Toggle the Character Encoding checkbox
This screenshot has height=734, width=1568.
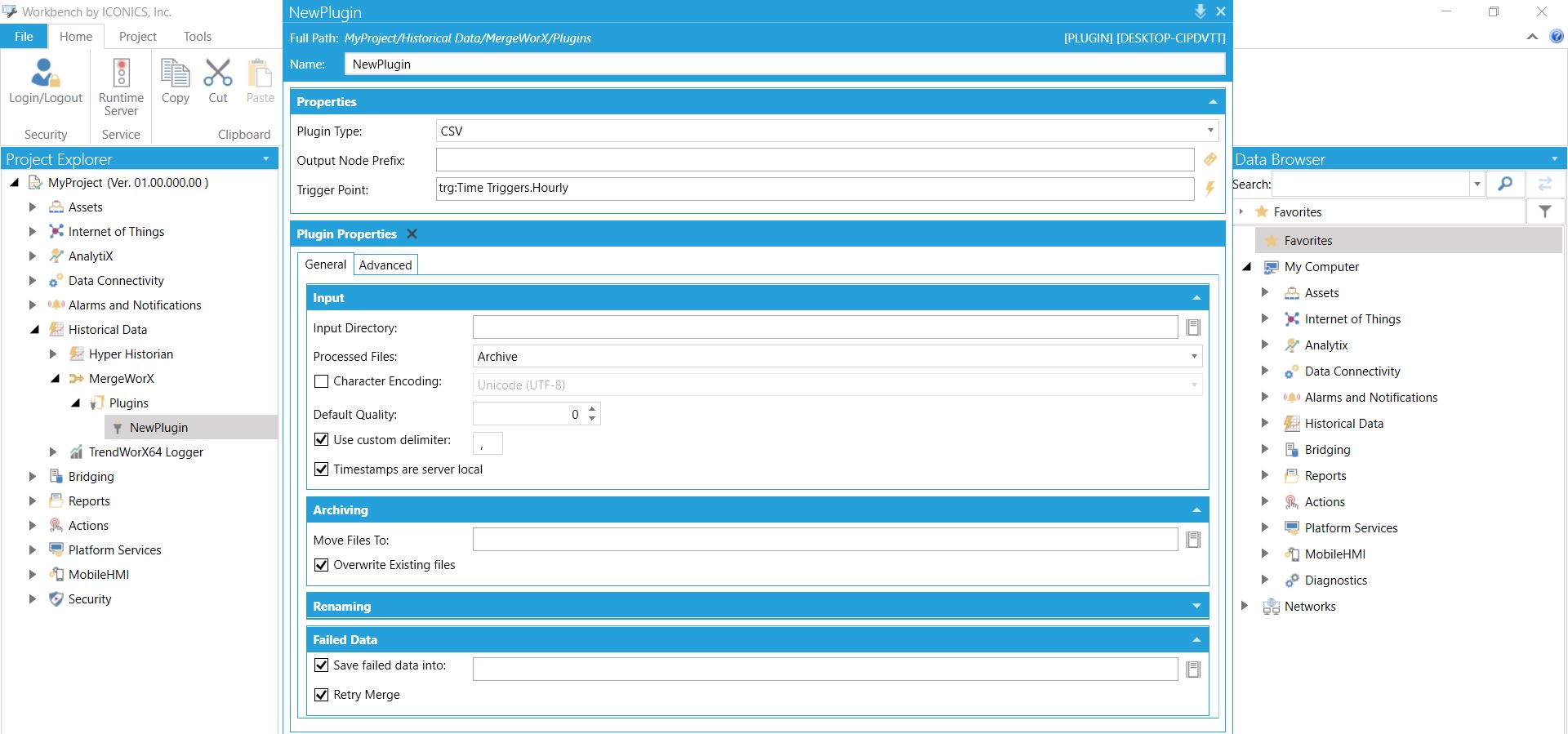pos(322,381)
